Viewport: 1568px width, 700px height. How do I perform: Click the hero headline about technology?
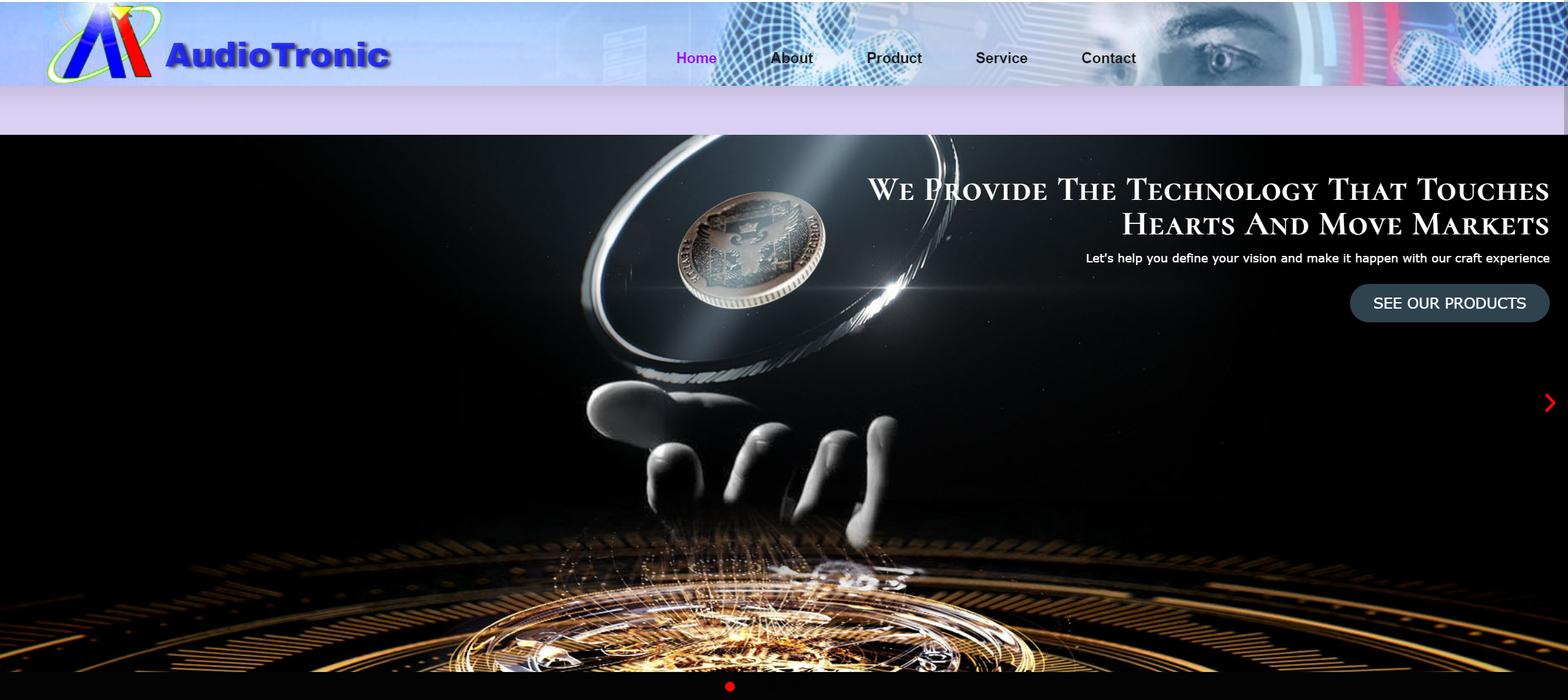coord(1208,207)
